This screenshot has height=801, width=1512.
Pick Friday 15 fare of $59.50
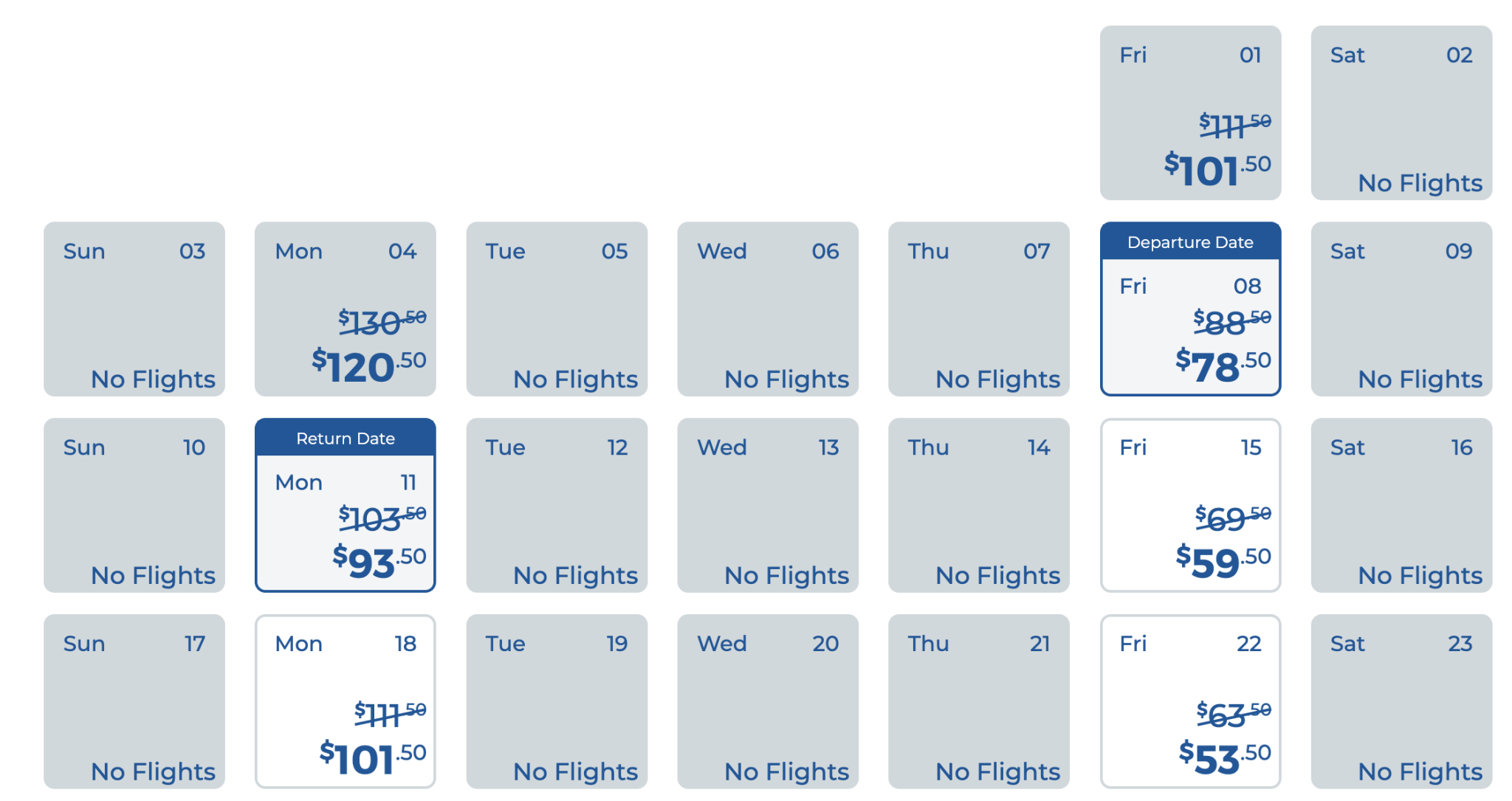[x=1190, y=506]
